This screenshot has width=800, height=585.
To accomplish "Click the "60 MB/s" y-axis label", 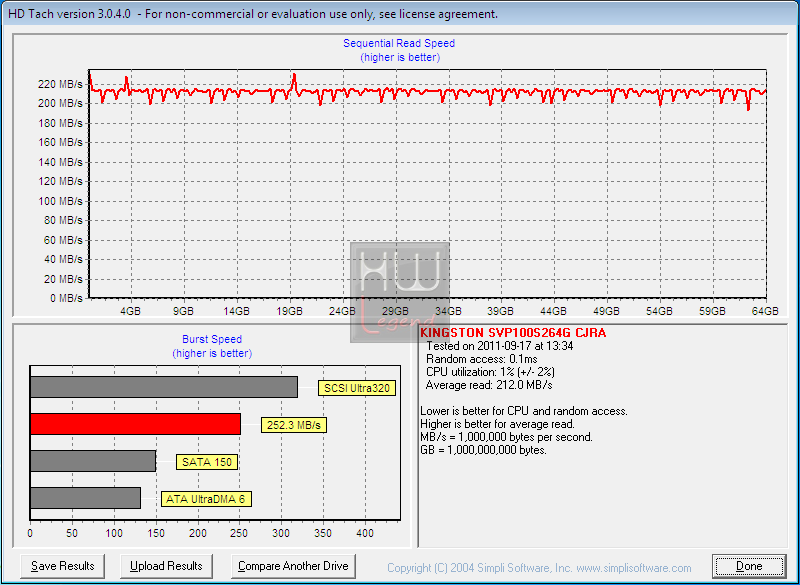I will 63,240.
